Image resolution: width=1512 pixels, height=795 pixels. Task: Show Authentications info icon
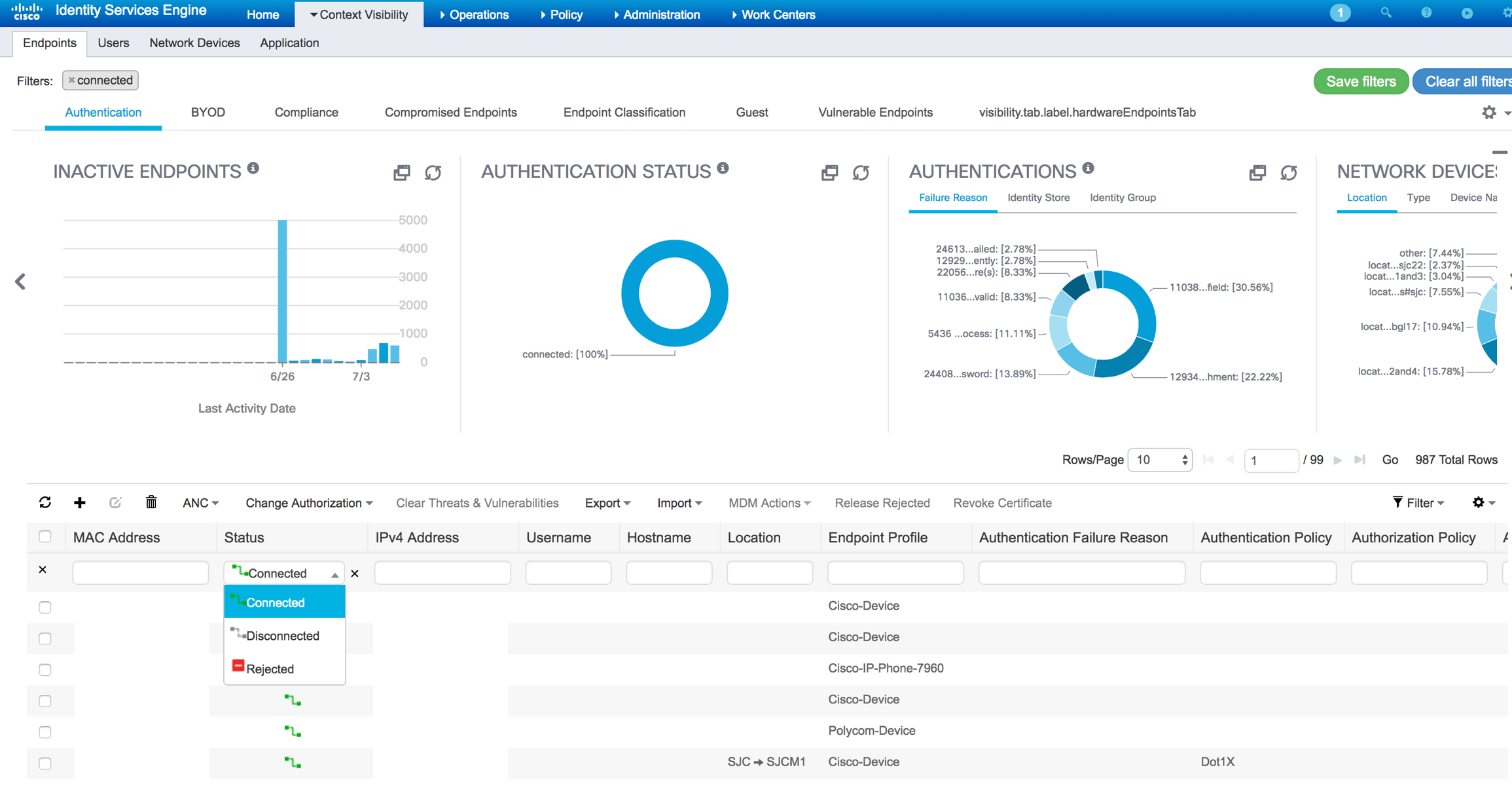click(1088, 168)
